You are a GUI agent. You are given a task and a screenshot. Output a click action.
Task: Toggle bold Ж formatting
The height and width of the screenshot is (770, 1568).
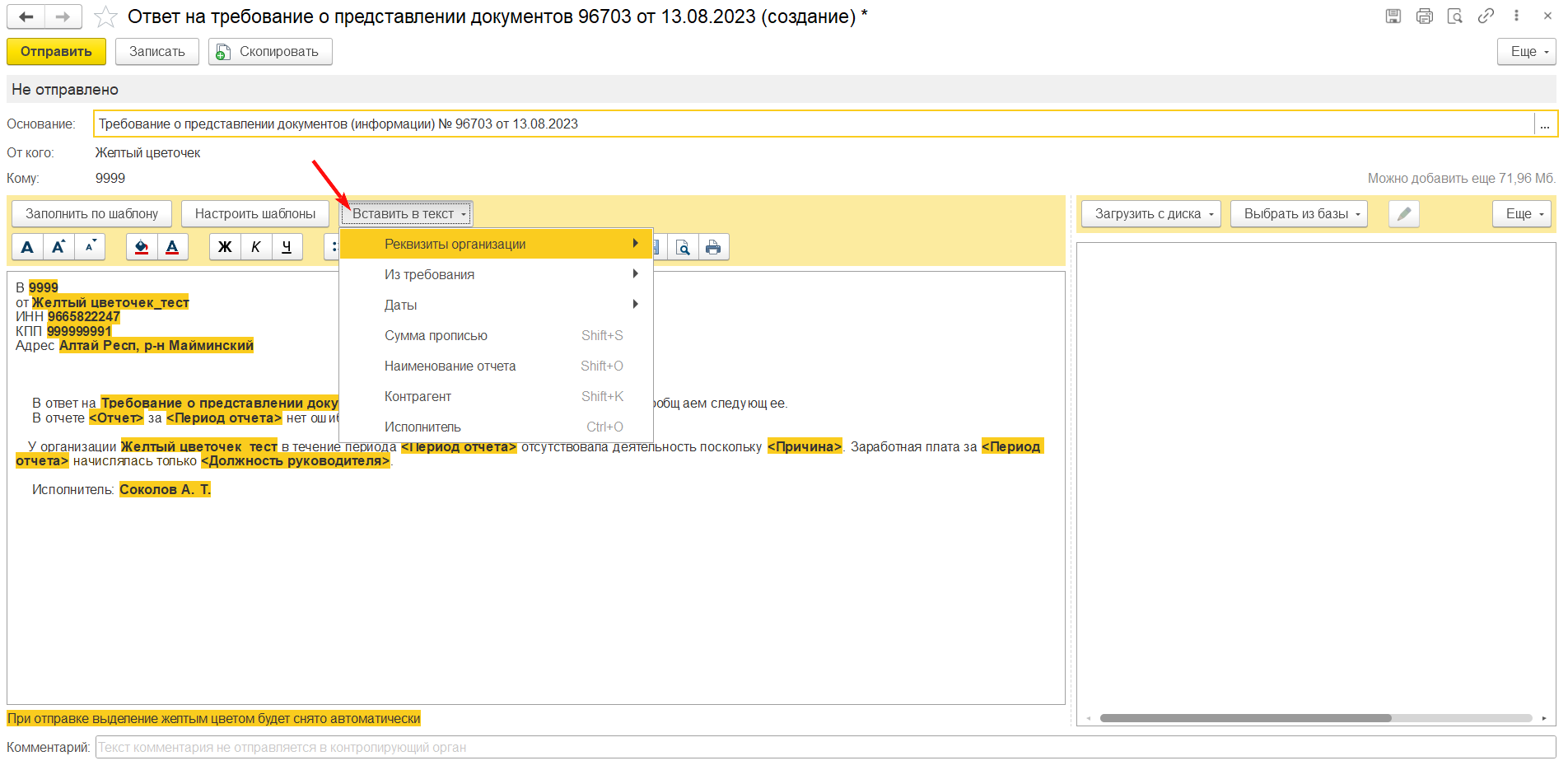225,247
